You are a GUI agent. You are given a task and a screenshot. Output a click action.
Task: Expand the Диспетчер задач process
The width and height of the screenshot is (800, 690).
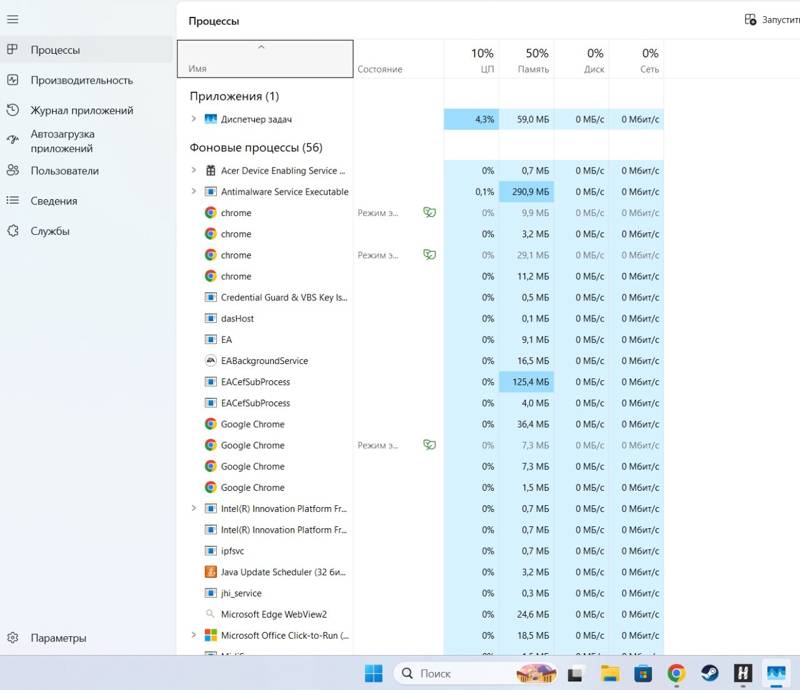click(193, 119)
